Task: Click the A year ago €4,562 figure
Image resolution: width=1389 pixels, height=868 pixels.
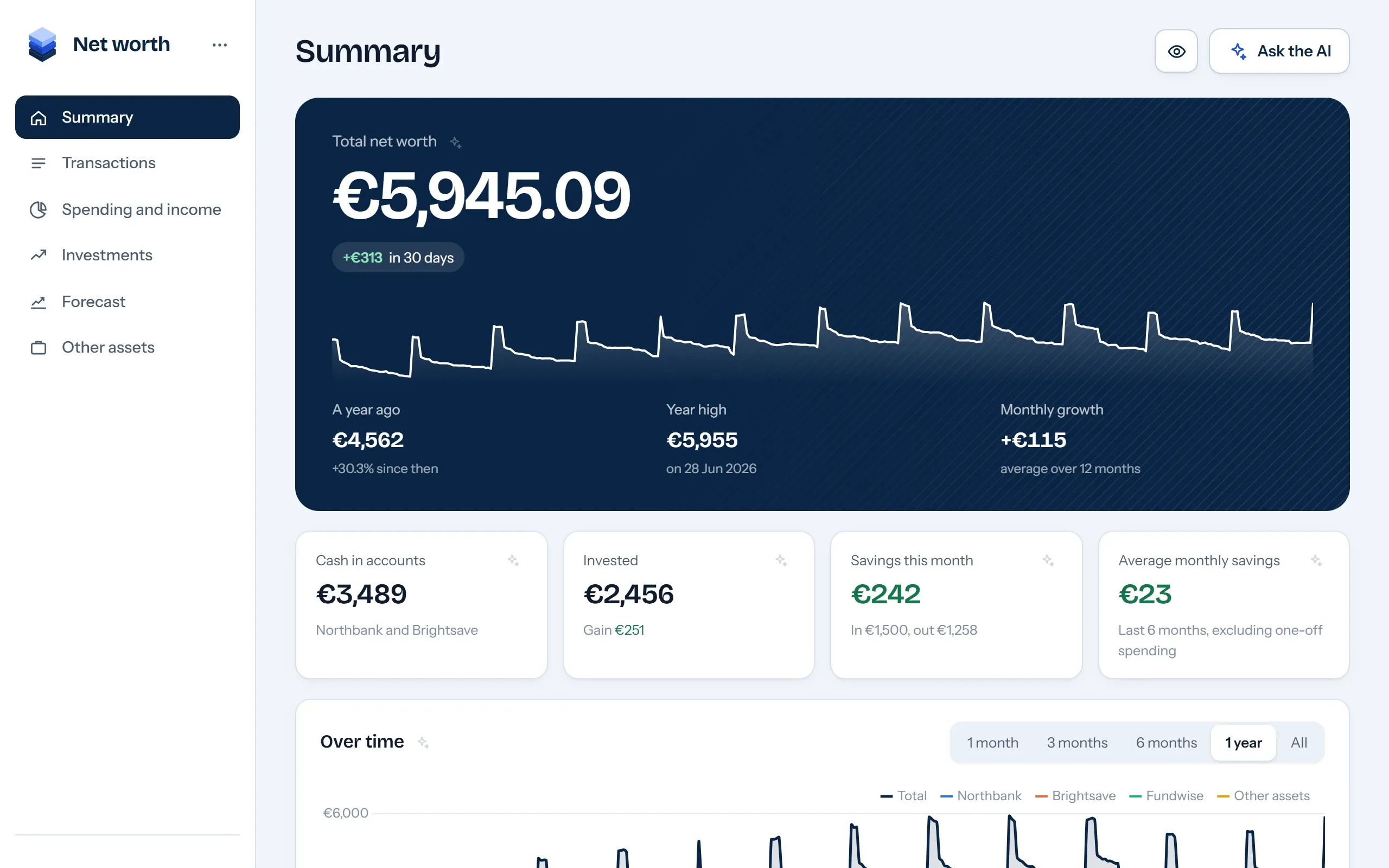Action: pyautogui.click(x=368, y=441)
